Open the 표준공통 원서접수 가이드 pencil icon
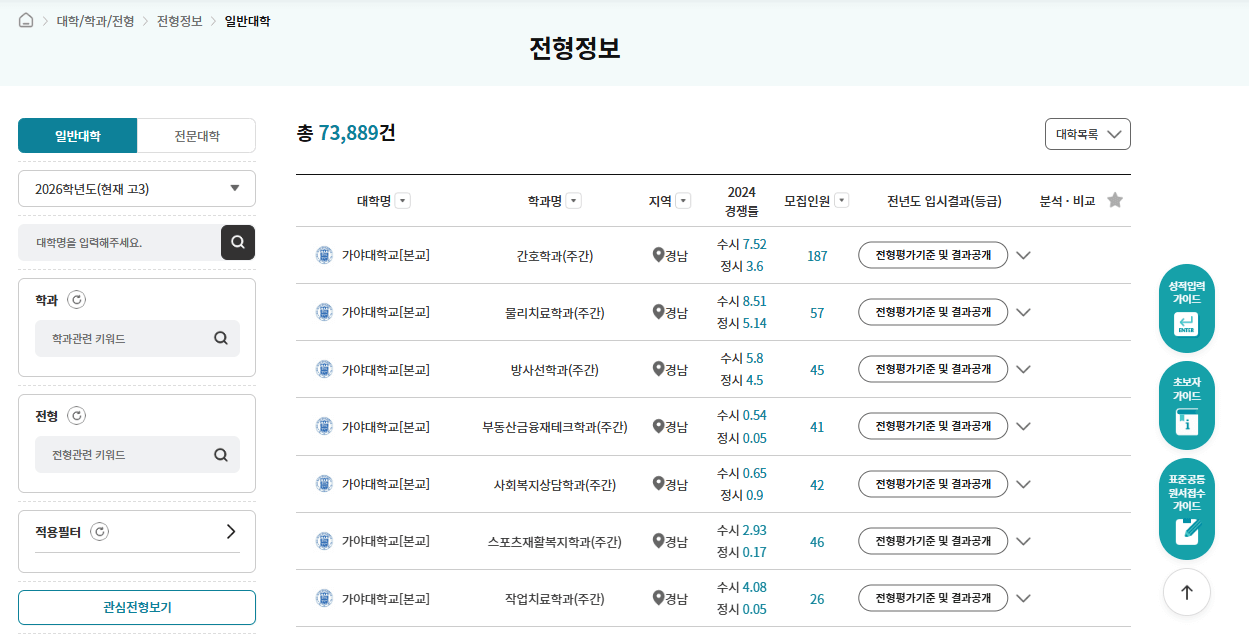Image resolution: width=1249 pixels, height=636 pixels. pyautogui.click(x=1187, y=508)
